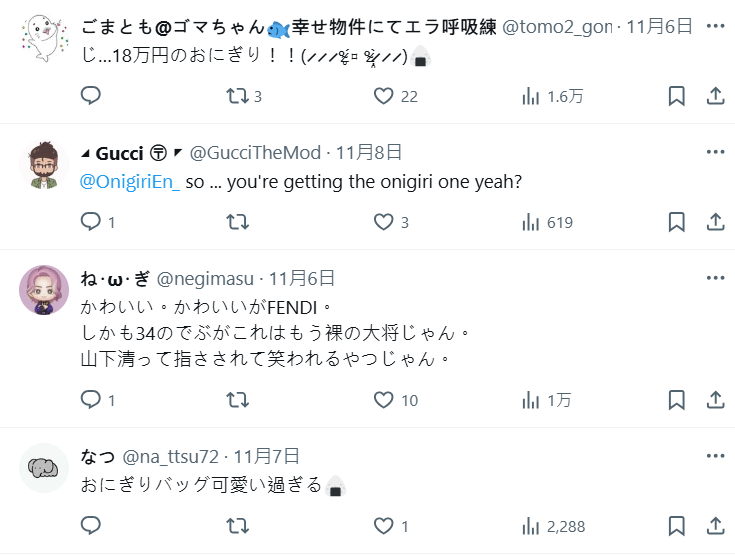Open more options on Gucci's tweet
Image resolution: width=735 pixels, height=556 pixels.
715,152
